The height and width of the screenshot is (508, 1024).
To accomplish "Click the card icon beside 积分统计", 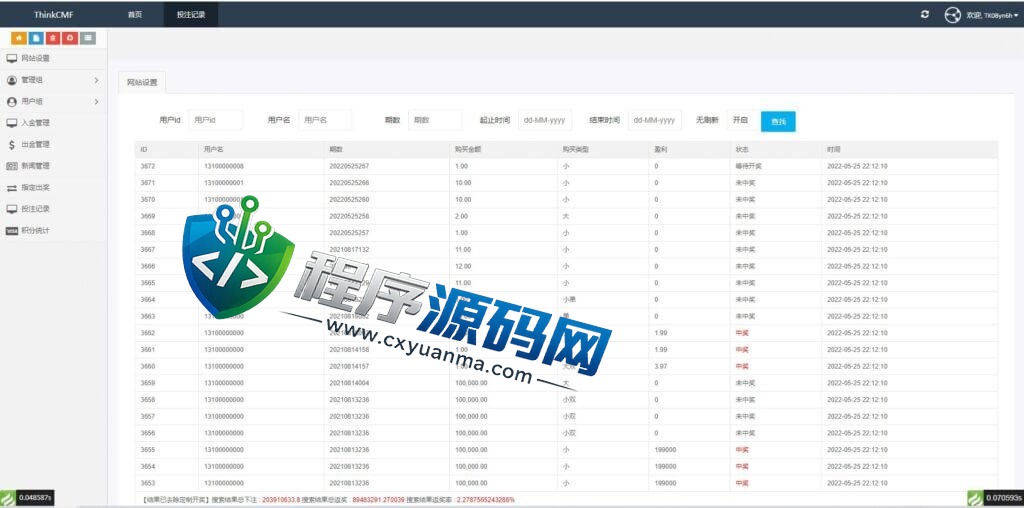I will click(12, 230).
